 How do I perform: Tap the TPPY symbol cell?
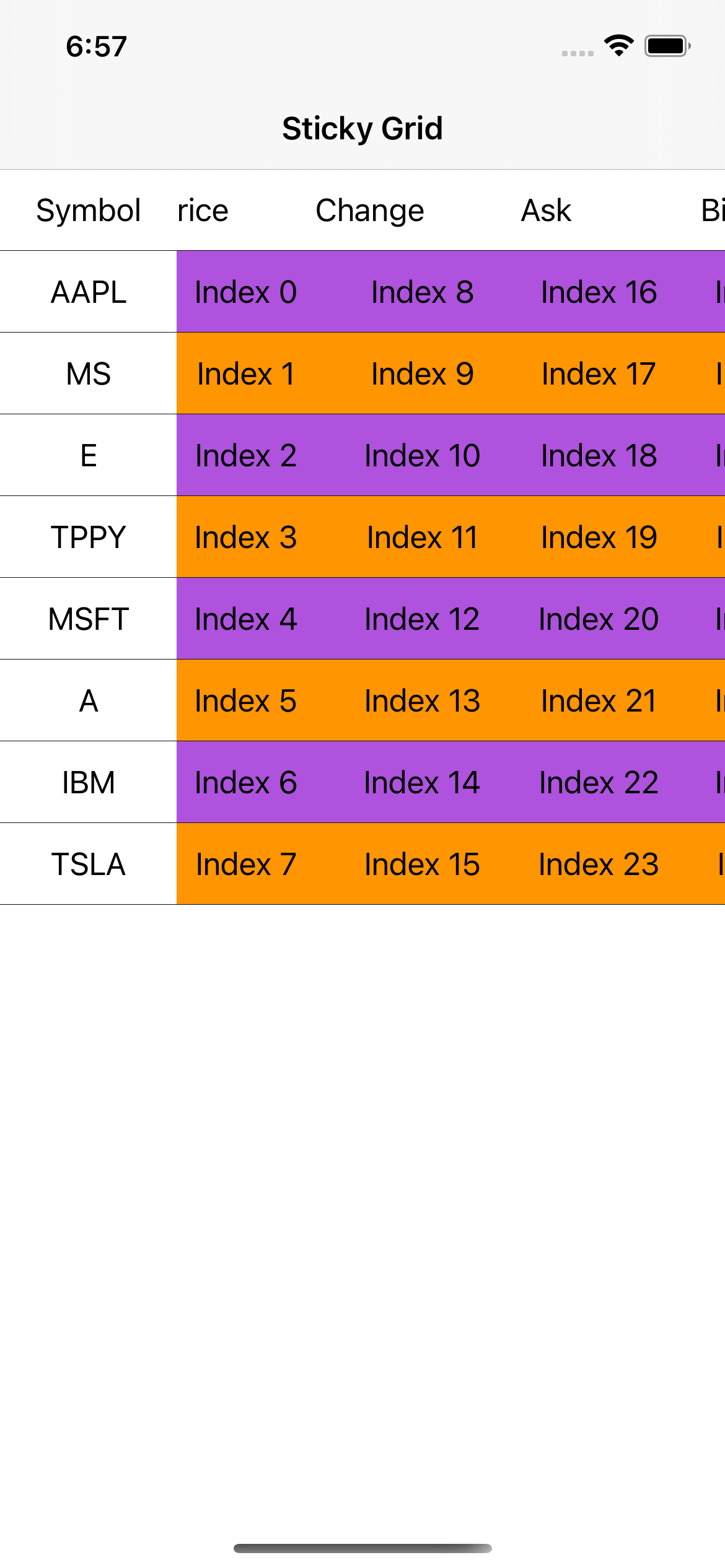(x=89, y=537)
